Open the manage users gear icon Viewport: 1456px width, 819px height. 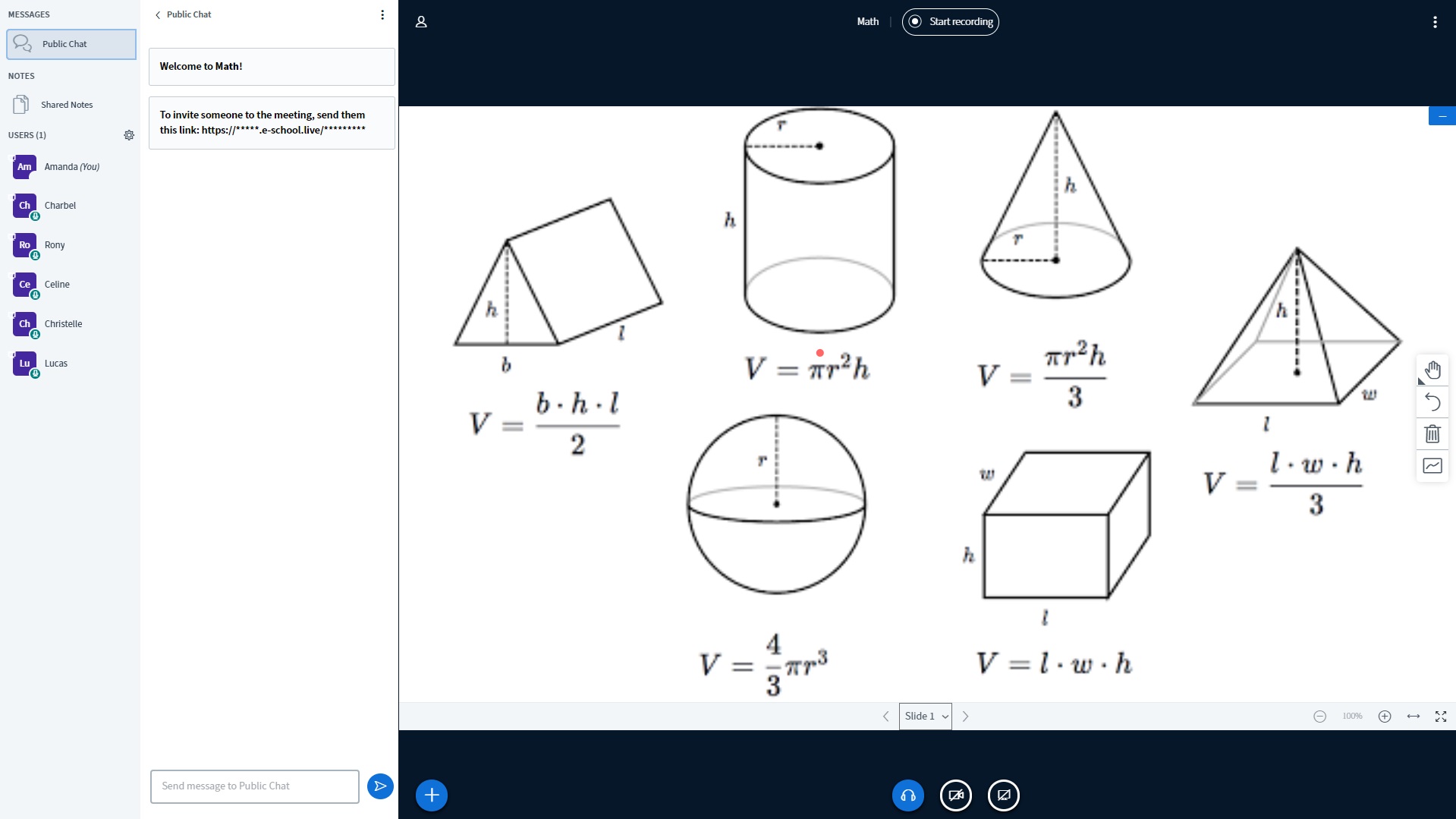click(129, 135)
